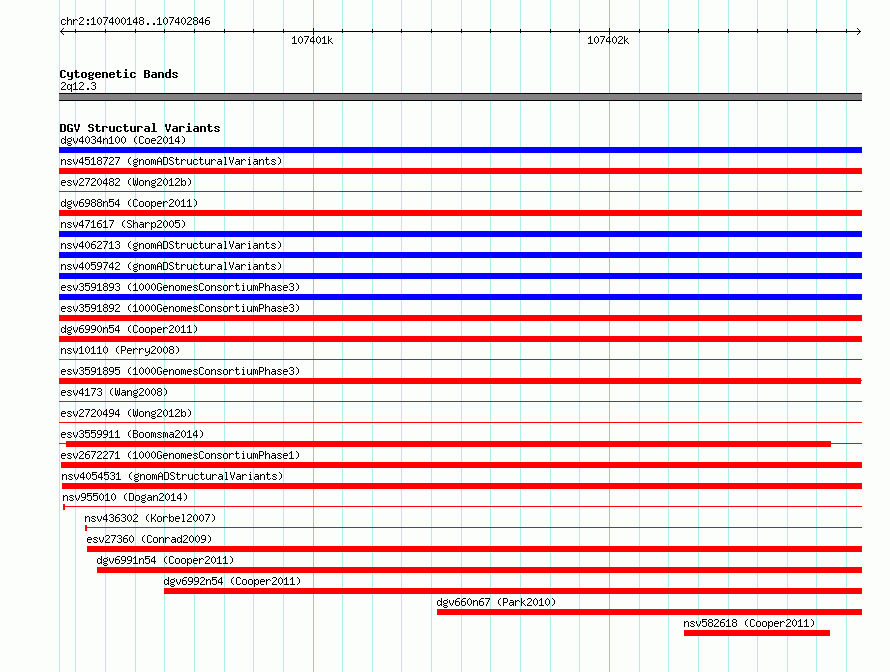Select the dgv6990n54 (Cooper2011) label
The image size is (890, 672).
[129, 329]
